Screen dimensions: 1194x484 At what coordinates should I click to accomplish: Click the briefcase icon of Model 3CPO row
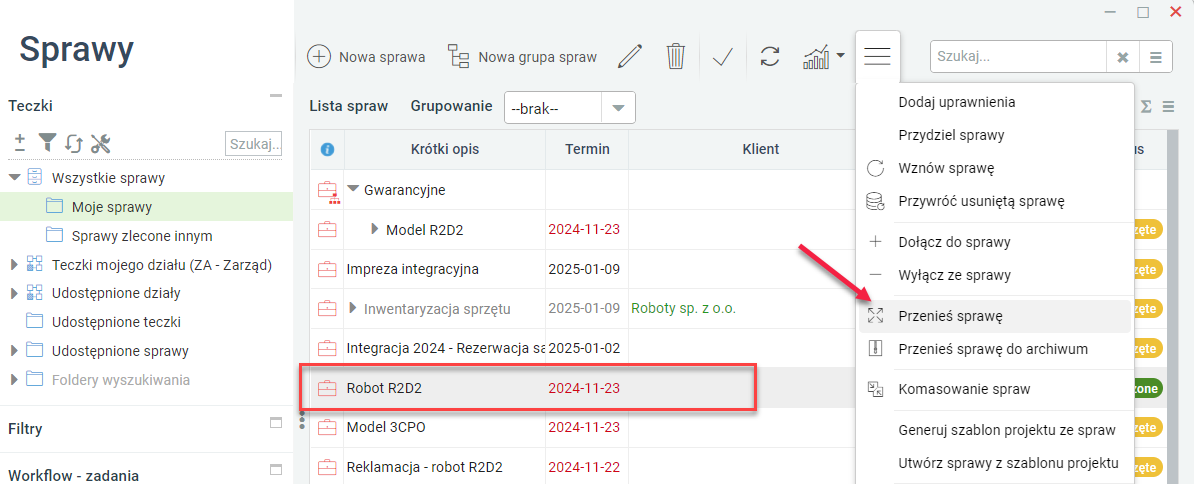[x=327, y=428]
